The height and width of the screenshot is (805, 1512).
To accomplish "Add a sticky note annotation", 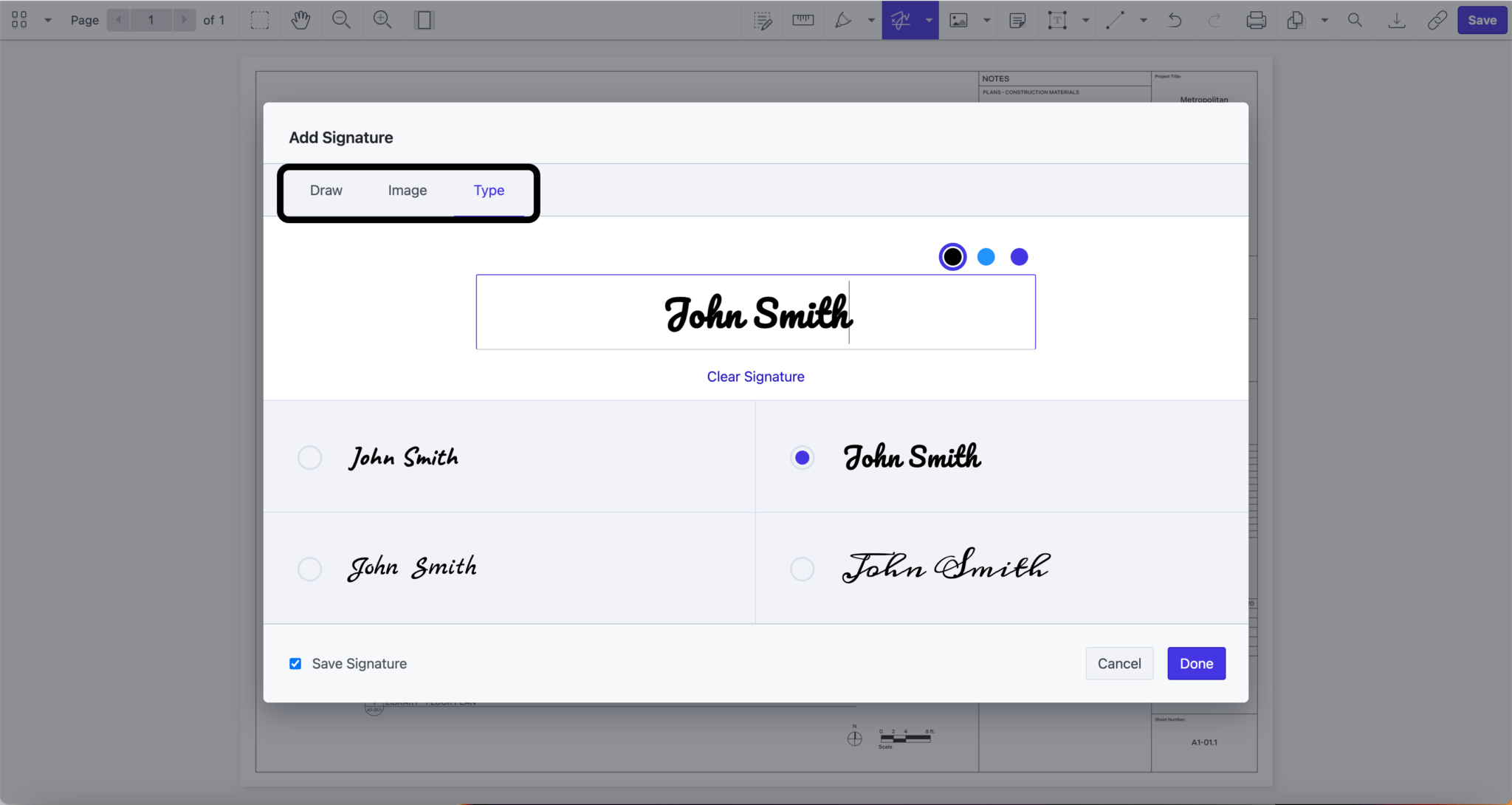I will pyautogui.click(x=1018, y=20).
